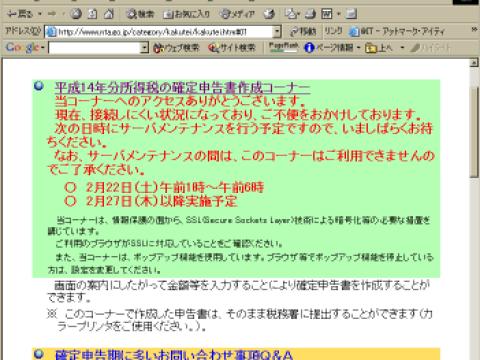Click the Stop loading icon
The width and height of the screenshot is (480, 360).
(x=76, y=14)
